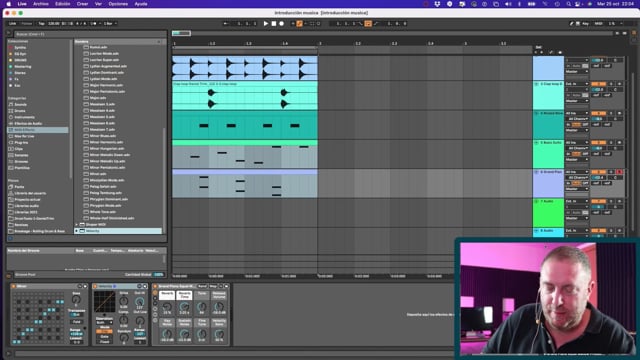
Task: Open All Channels dropdown on Grand Piano track
Action: point(577,178)
